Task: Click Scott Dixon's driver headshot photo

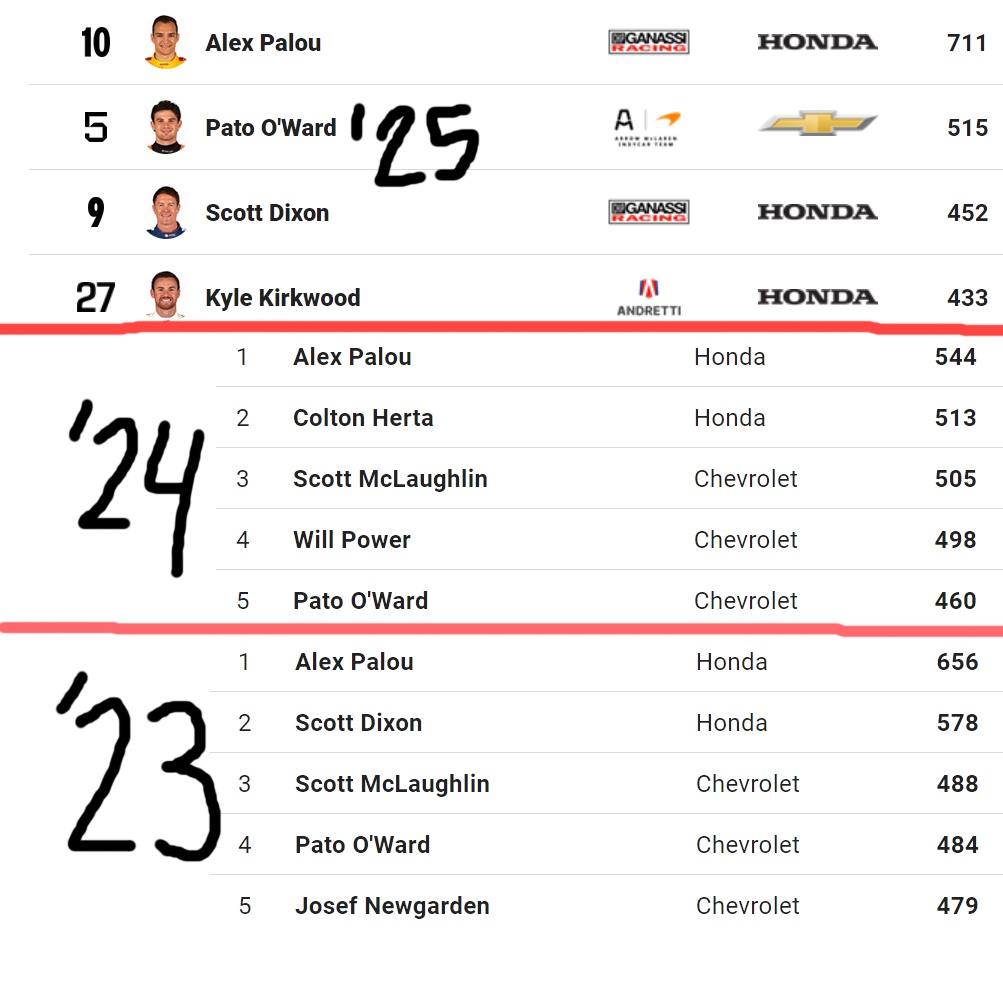Action: pos(166,212)
